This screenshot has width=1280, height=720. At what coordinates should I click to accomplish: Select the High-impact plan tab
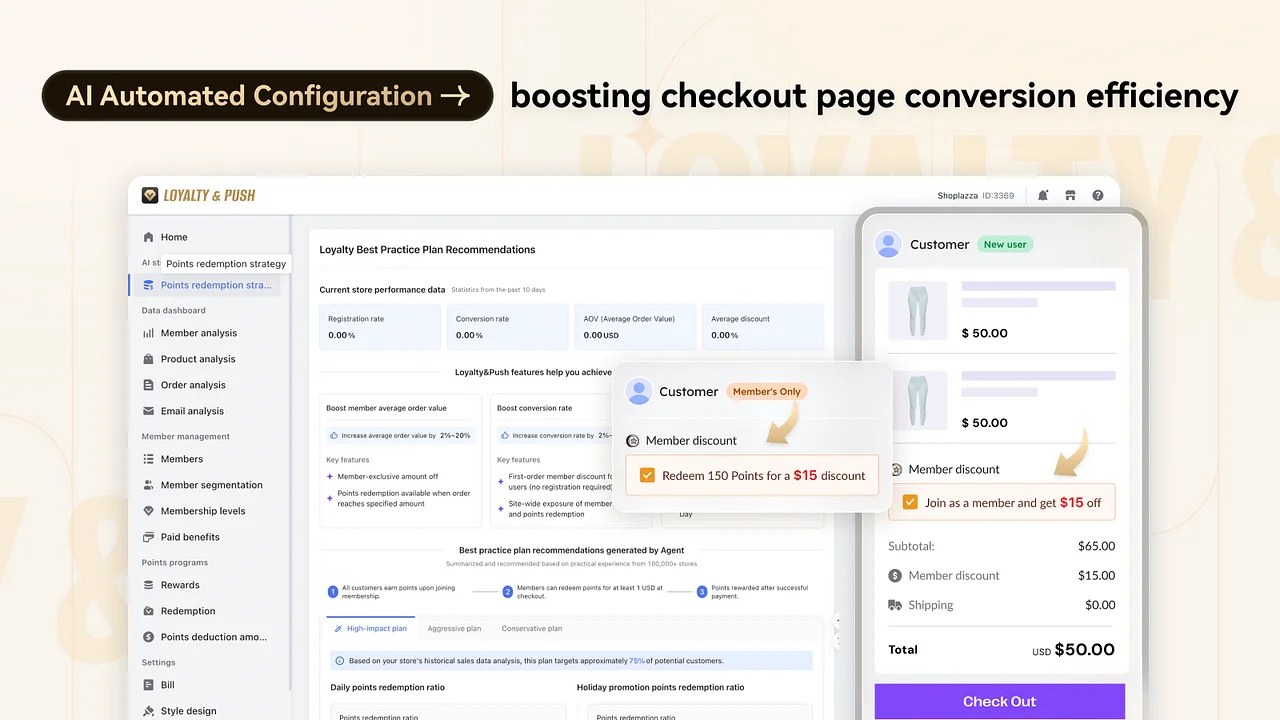coord(370,629)
